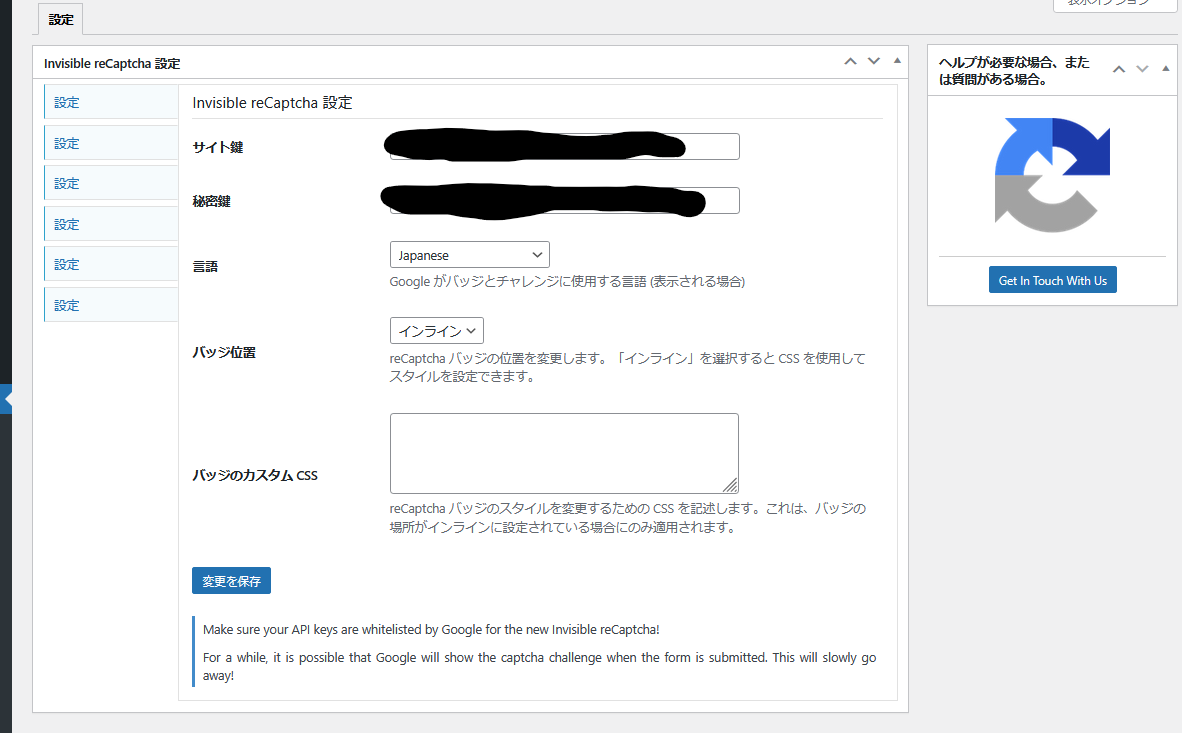Click the resize grip on the CSS textarea
Image resolution: width=1182 pixels, height=733 pixels.
pos(730,485)
